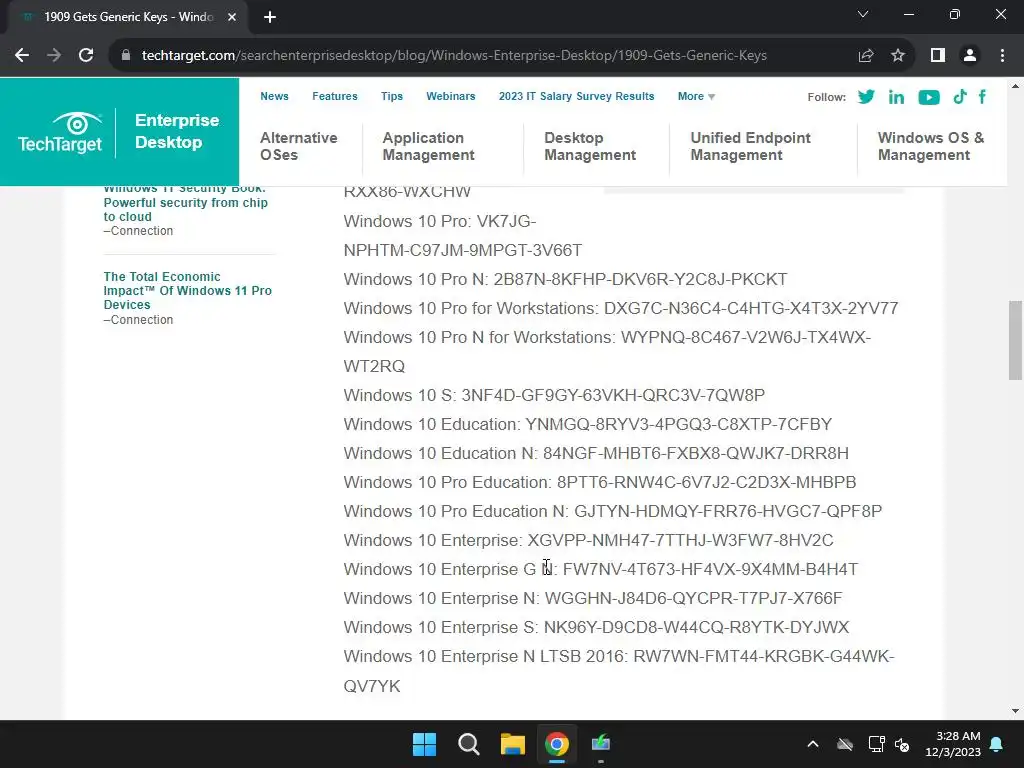Screen dimensions: 1024x768
Task: Click the scrollbar down arrow
Action: pyautogui.click(x=1015, y=711)
